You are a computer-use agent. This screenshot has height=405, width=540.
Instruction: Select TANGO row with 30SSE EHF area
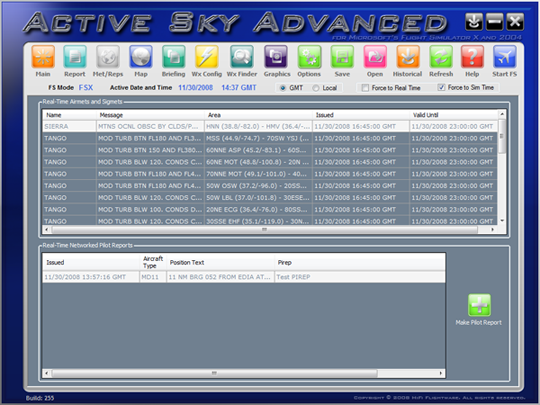pyautogui.click(x=270, y=221)
